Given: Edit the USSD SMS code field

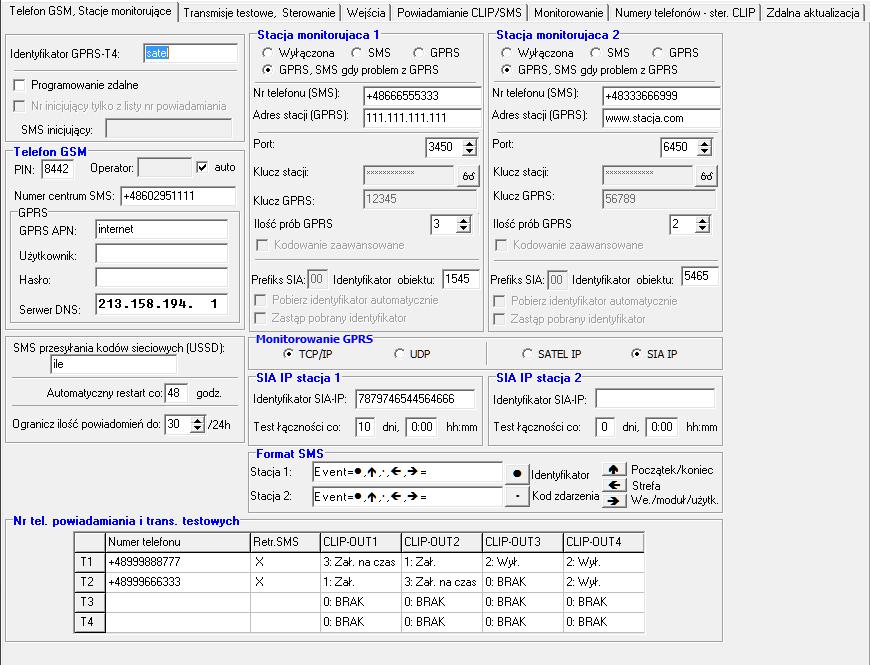Looking at the screenshot, I should [x=114, y=364].
